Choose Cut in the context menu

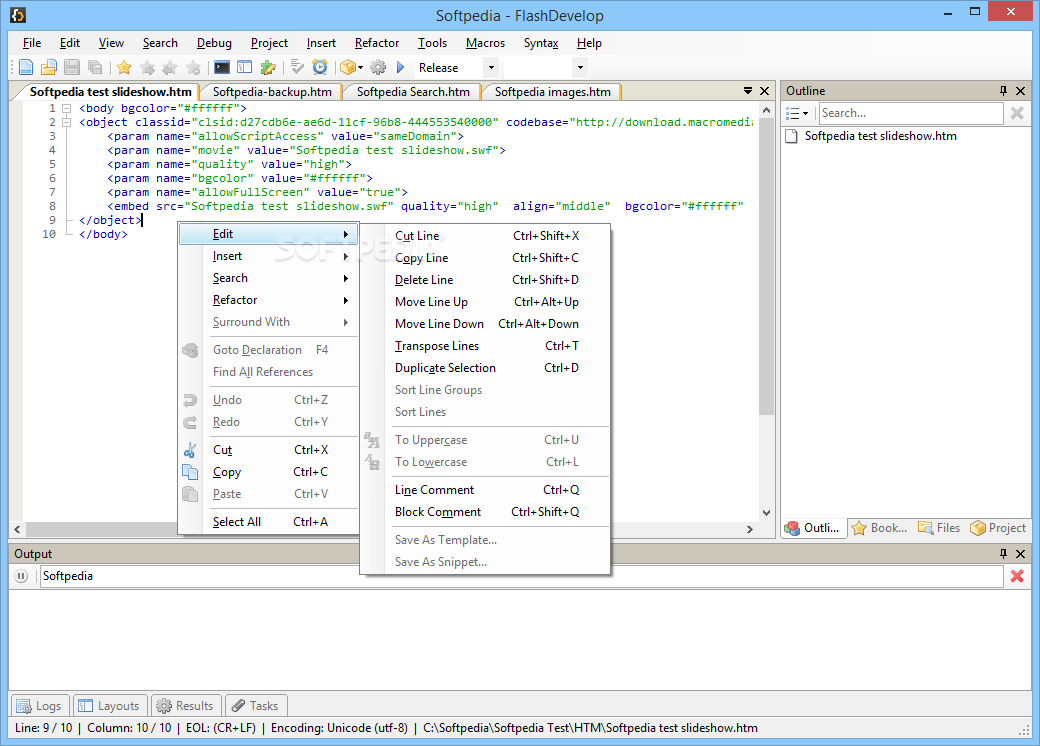click(x=269, y=450)
